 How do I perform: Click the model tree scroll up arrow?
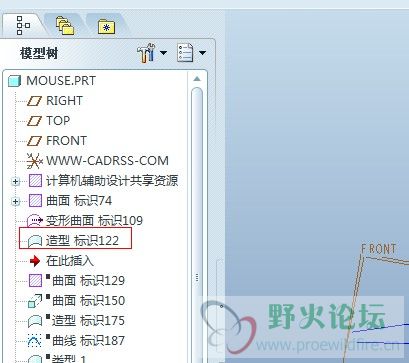click(197, 79)
